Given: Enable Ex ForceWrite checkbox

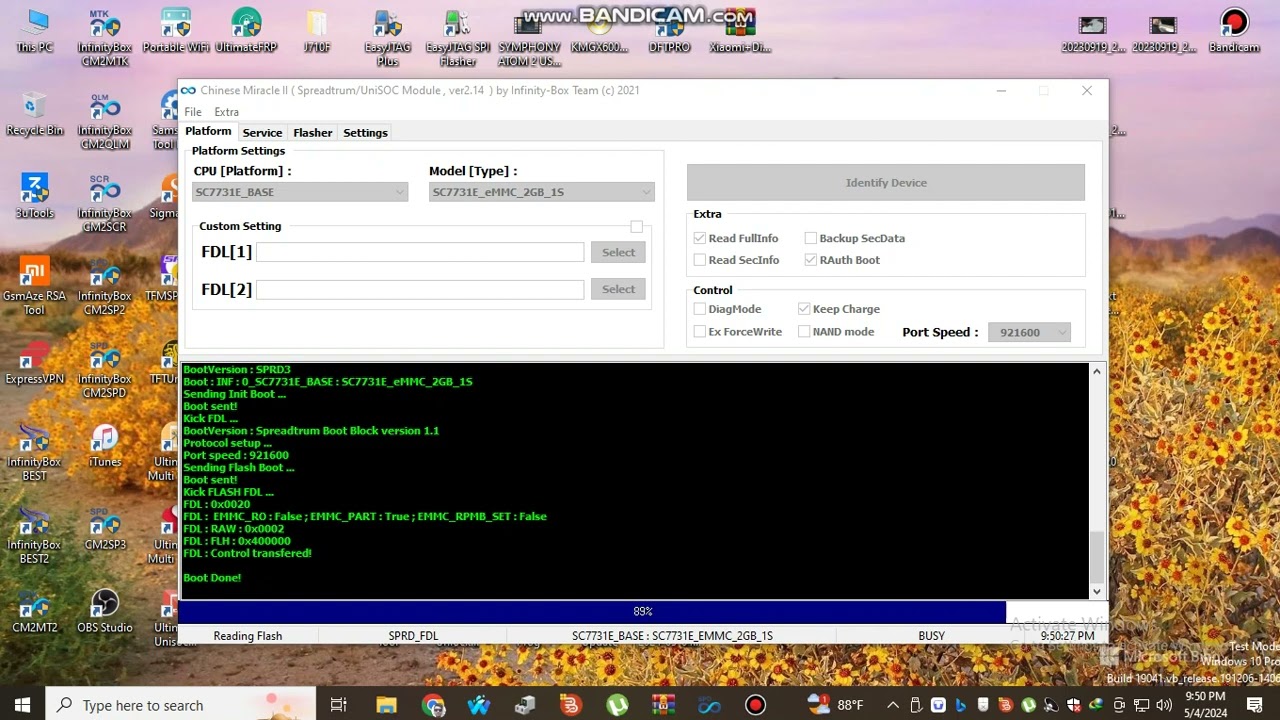Looking at the screenshot, I should [x=700, y=332].
